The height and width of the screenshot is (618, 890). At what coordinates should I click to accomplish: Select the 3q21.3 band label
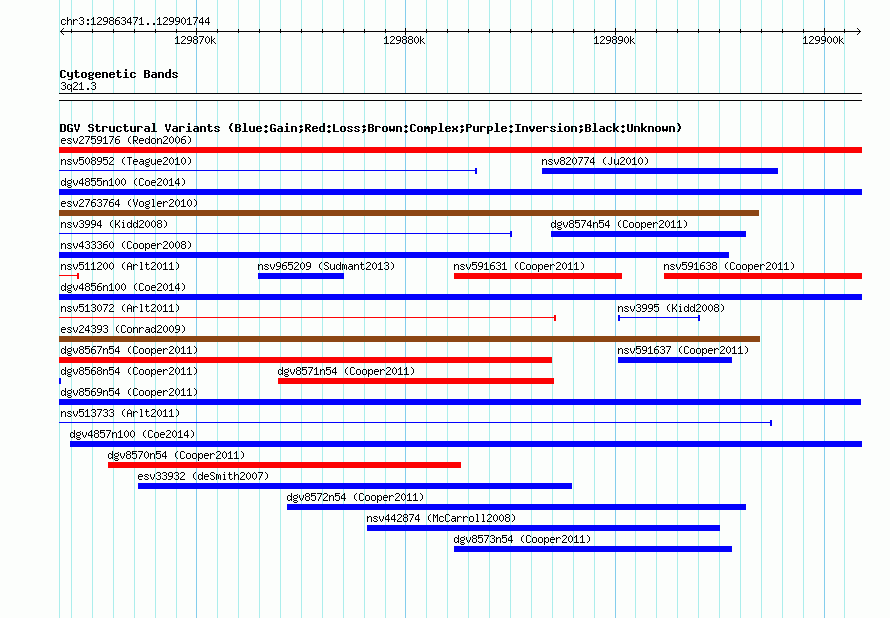point(78,86)
